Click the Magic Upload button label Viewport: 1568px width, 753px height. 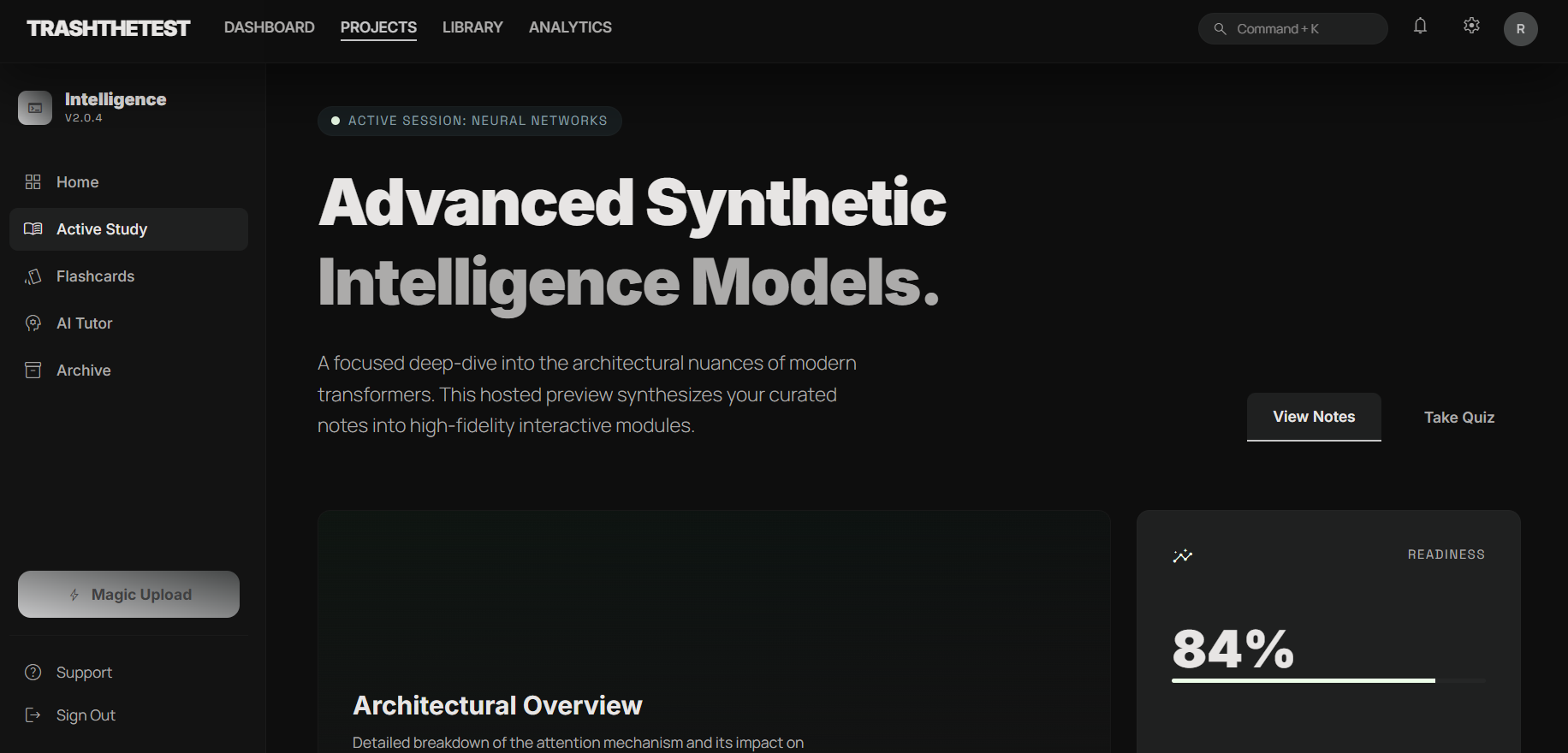click(x=141, y=595)
